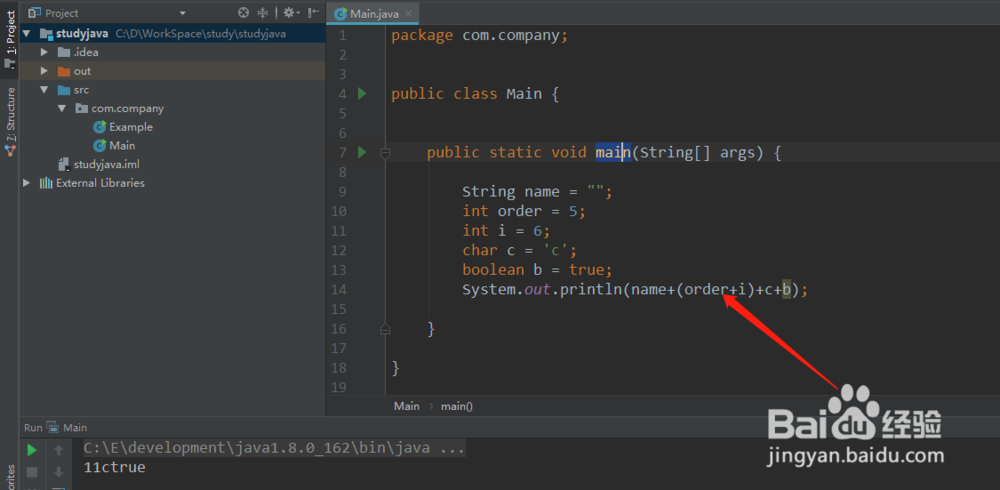Viewport: 1000px width, 490px height.
Task: Open the Main tab in Run panel
Action: pos(67,427)
